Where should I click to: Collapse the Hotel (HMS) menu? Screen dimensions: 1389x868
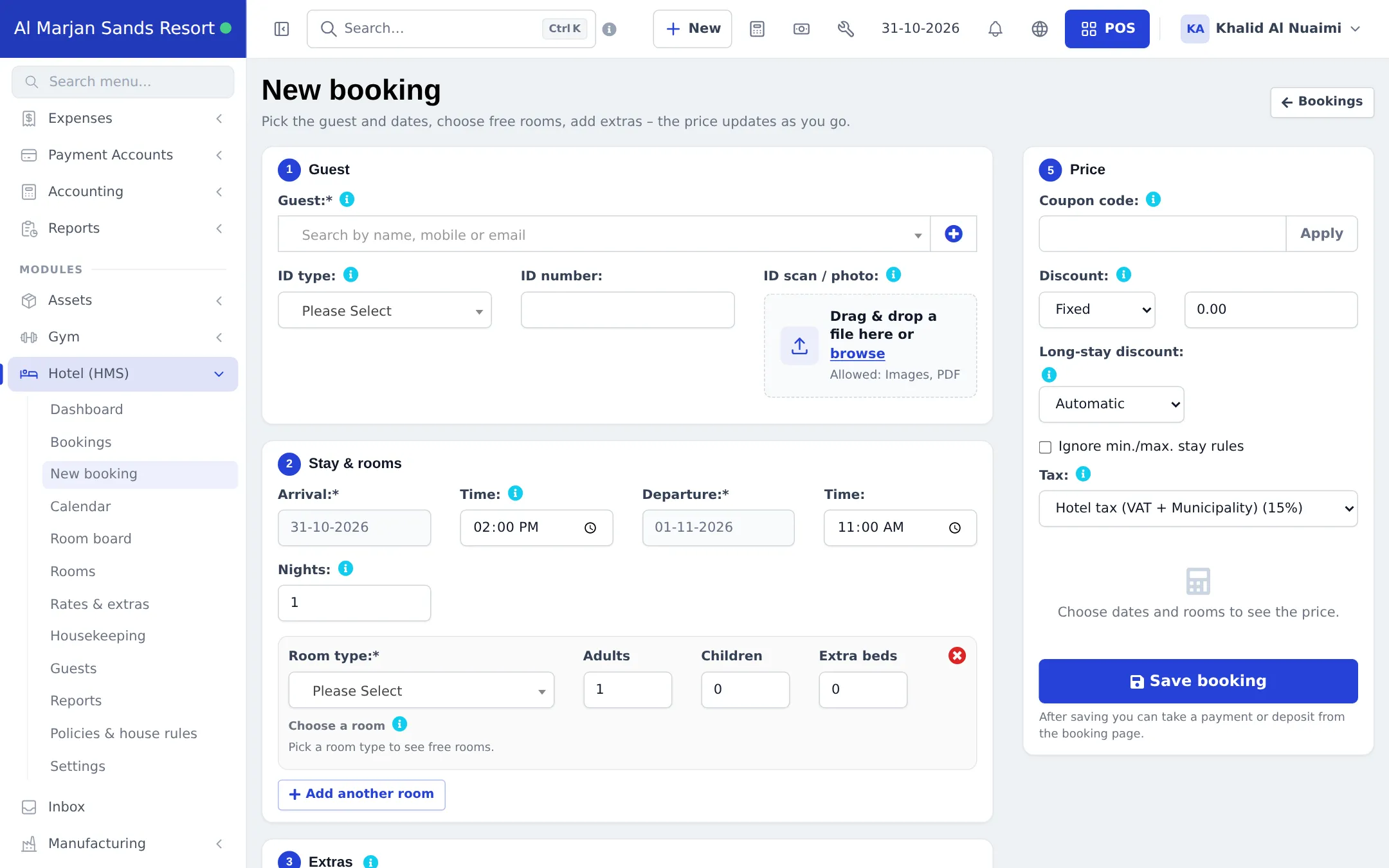click(x=123, y=374)
